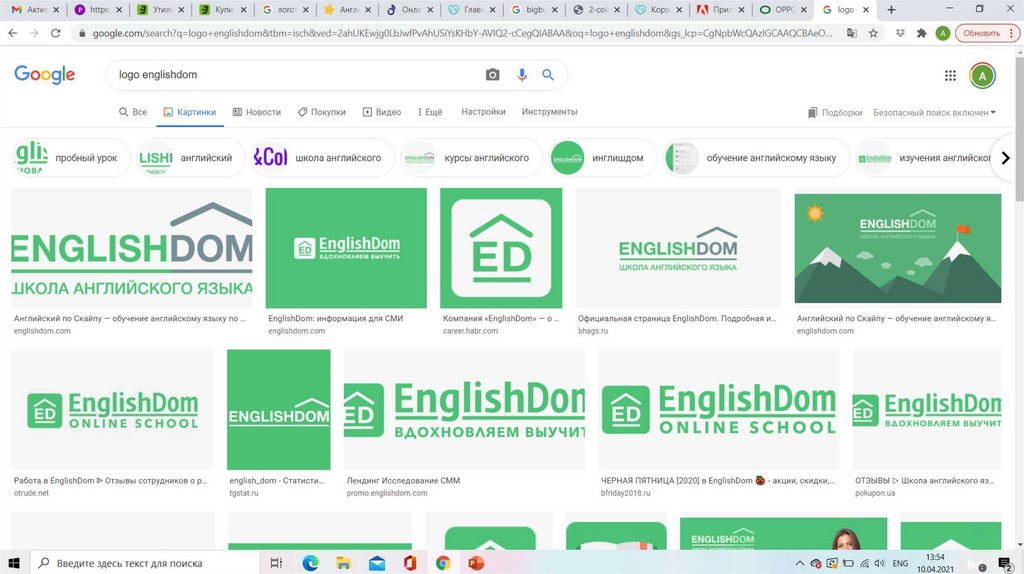
Task: Bookmark this page with the star icon
Action: tap(873, 33)
